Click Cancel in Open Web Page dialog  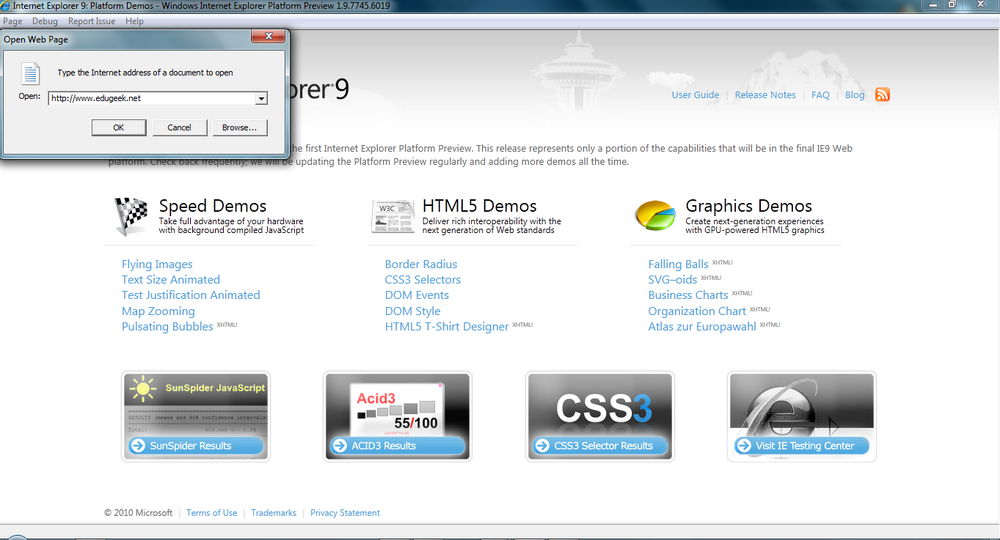(x=179, y=128)
